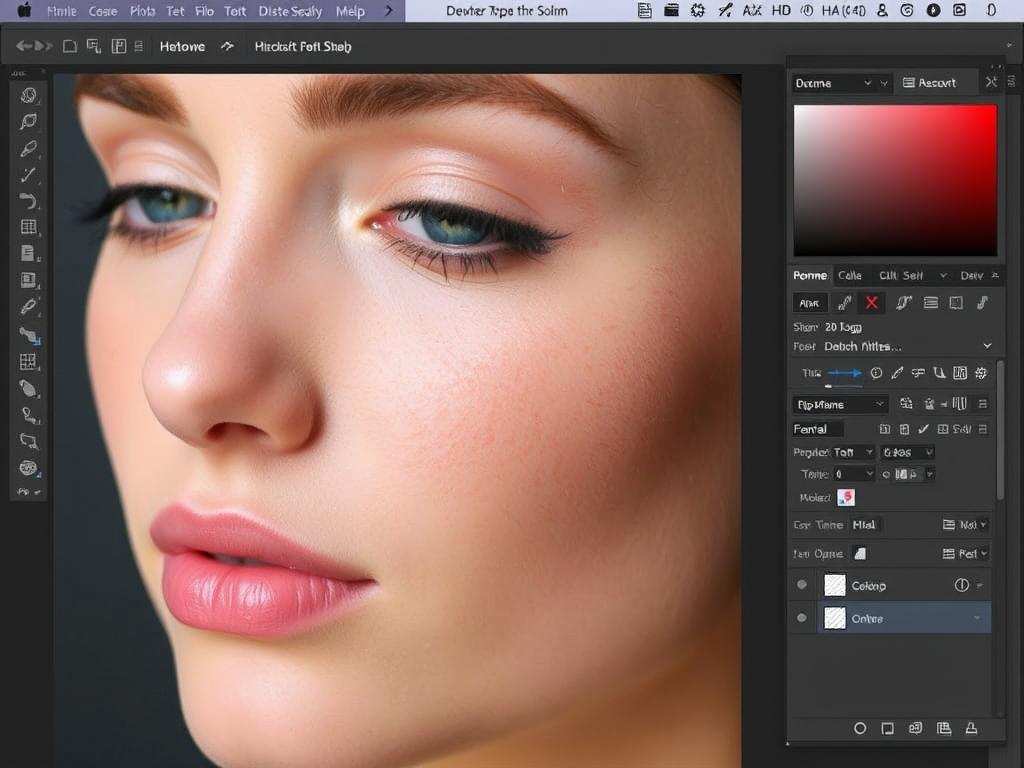Image resolution: width=1024 pixels, height=768 pixels.
Task: Open the Rip Mame dropdown
Action: 840,404
